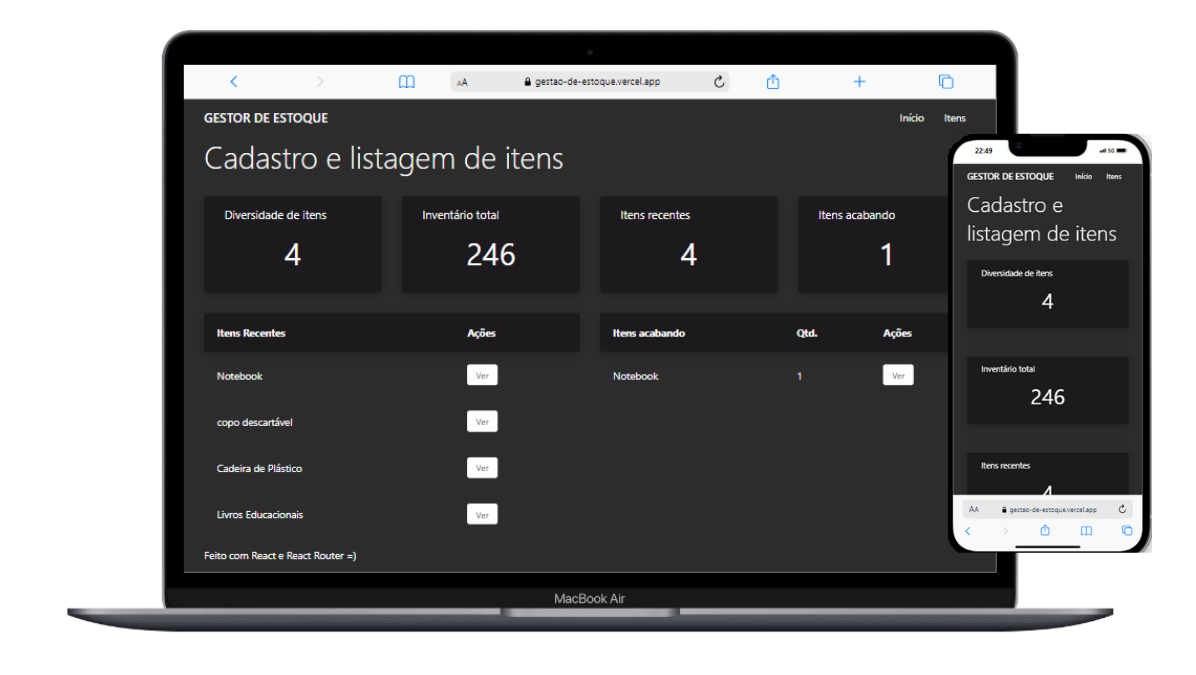The image size is (1196, 675).
Task: Click share icon in laptop browser toolbar
Action: point(773,82)
